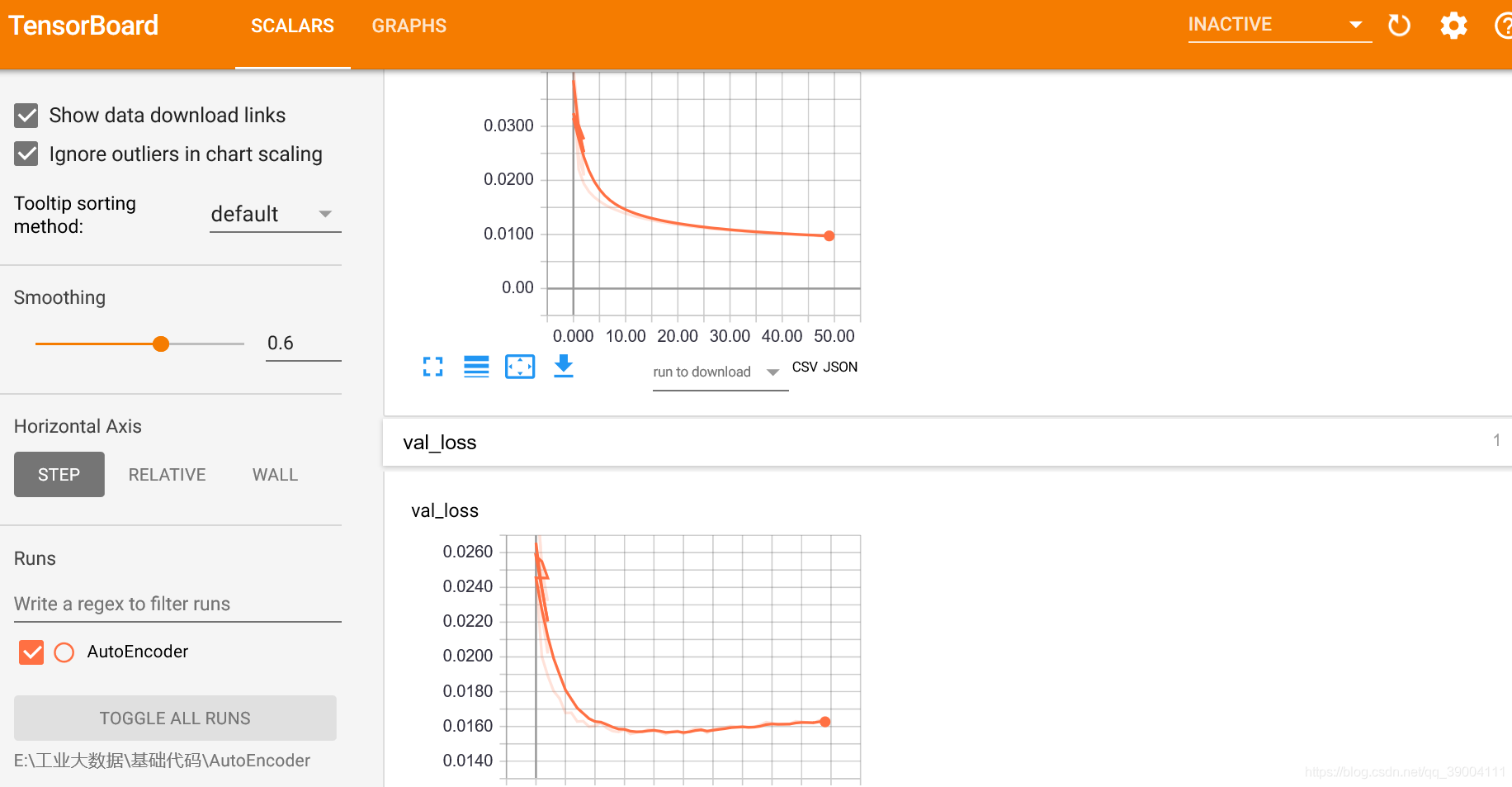1512x787 pixels.
Task: Click TOGGLE ALL RUNS button
Action: coord(175,718)
